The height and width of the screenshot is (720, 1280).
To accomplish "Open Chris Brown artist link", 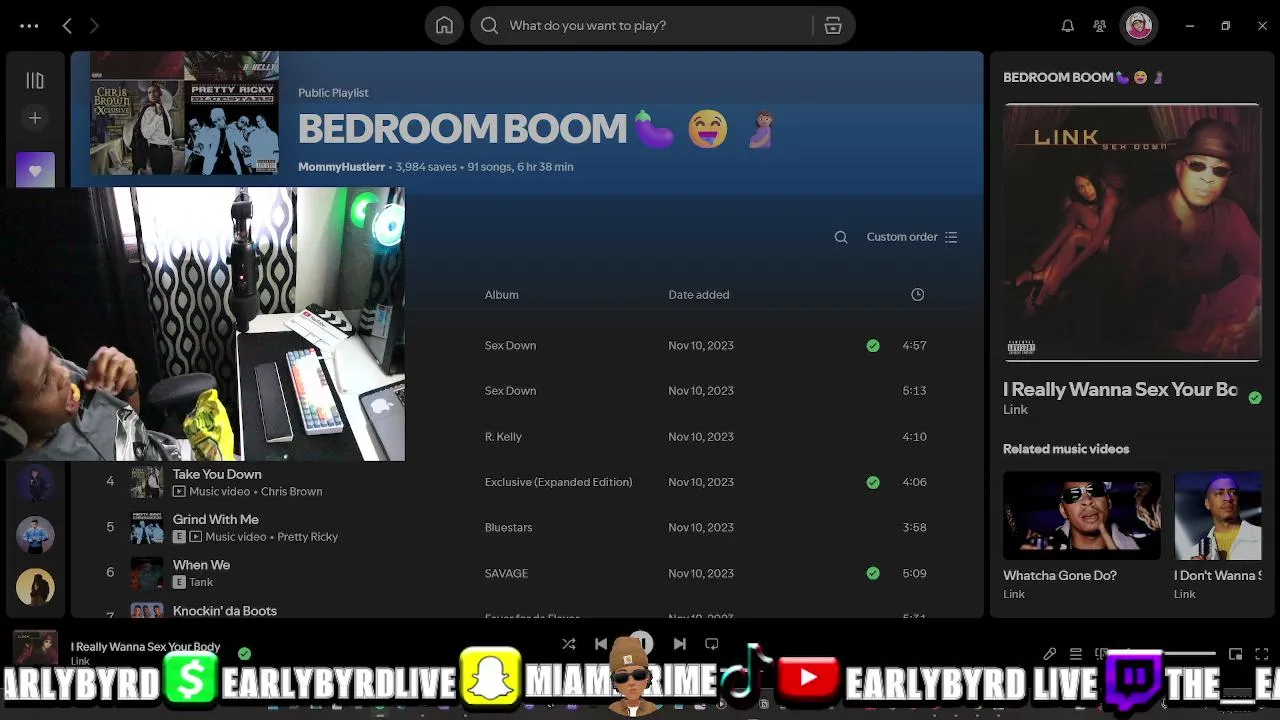I will pos(292,492).
